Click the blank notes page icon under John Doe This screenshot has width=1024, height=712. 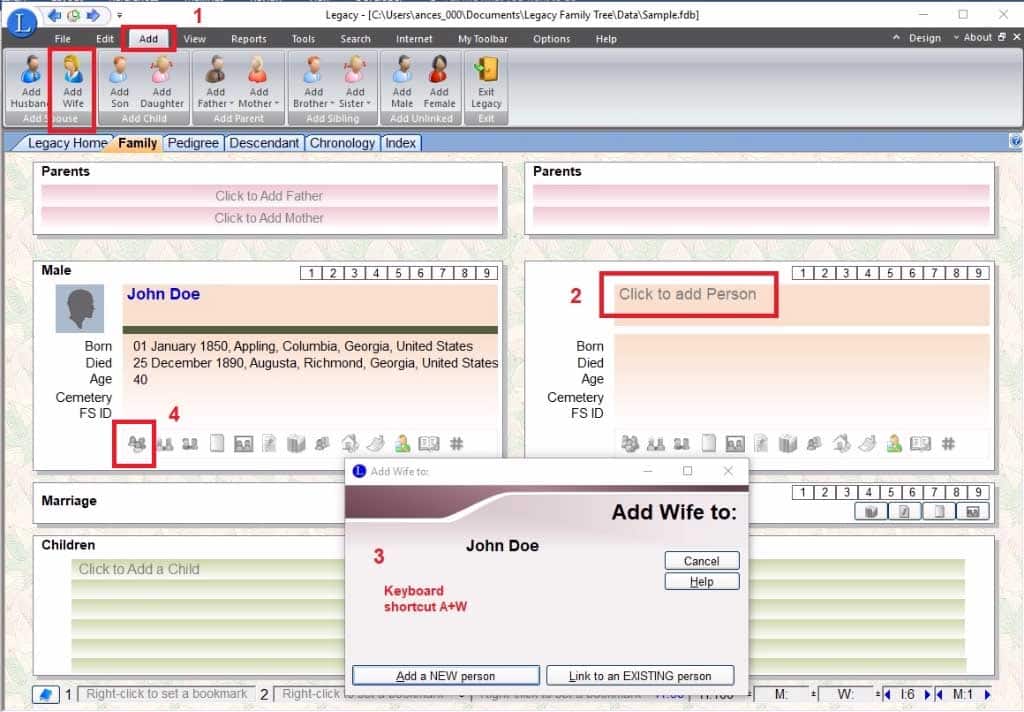pyautogui.click(x=217, y=444)
